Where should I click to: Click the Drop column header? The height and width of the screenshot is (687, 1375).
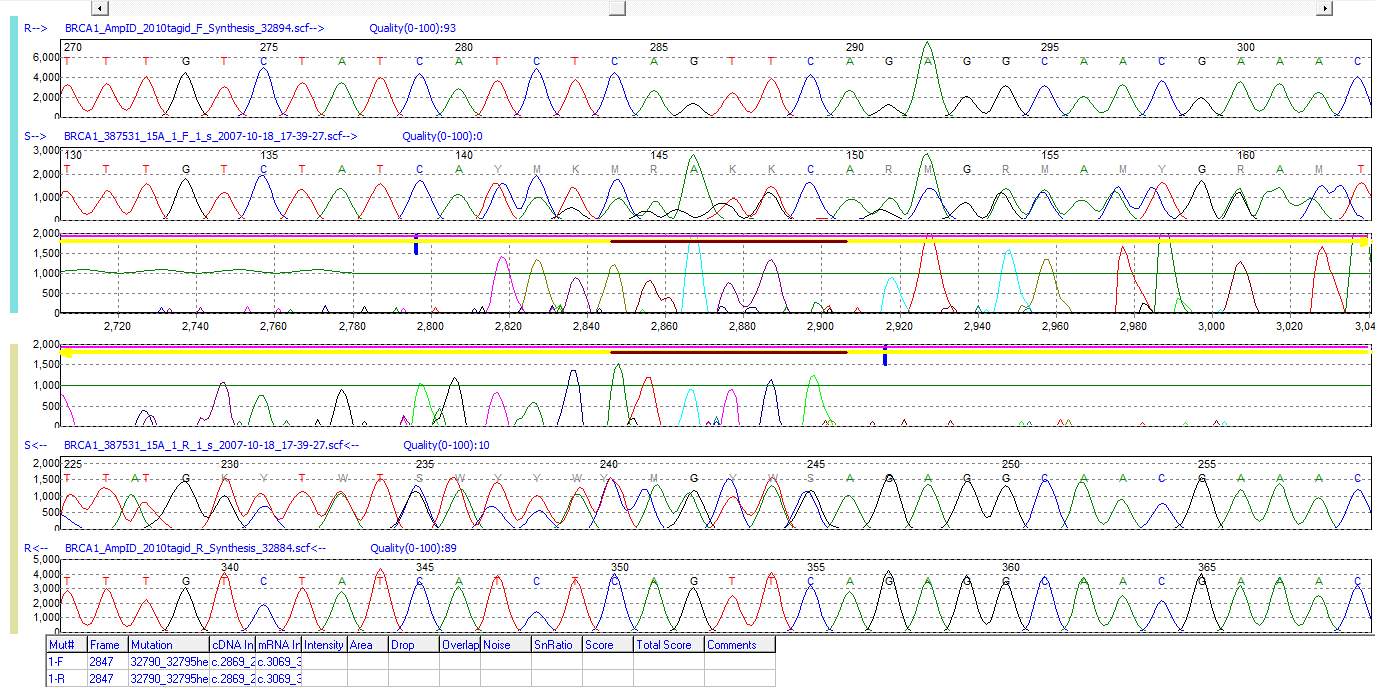[414, 645]
